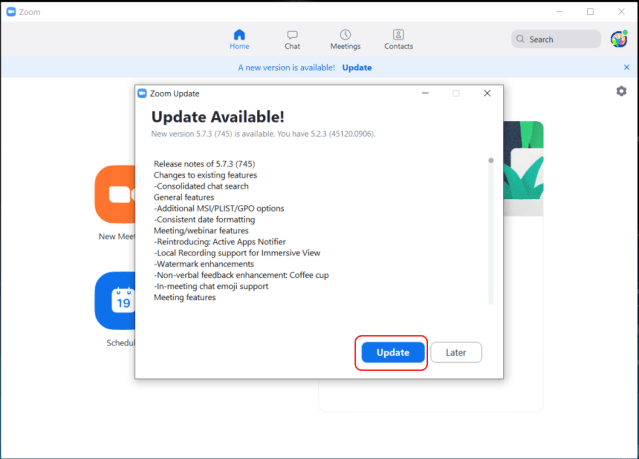This screenshot has width=639, height=459.
Task: Click the Update link in the banner
Action: click(357, 68)
